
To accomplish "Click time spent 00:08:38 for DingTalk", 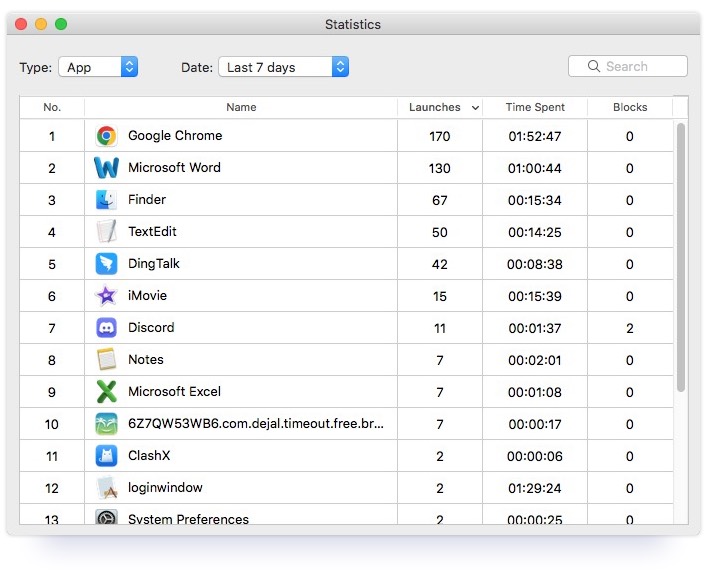I will click(x=535, y=265).
